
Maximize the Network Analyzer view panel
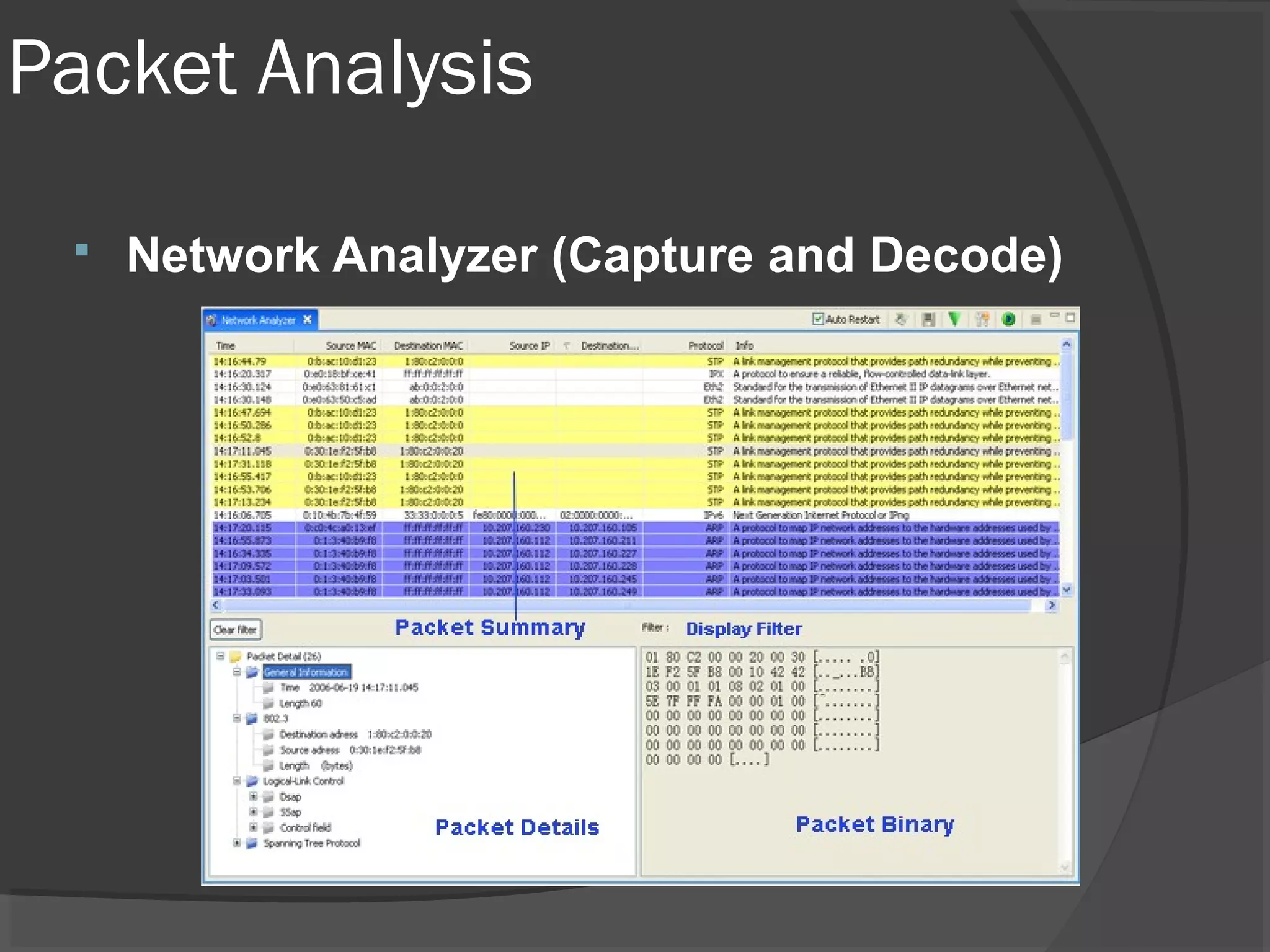(1070, 317)
